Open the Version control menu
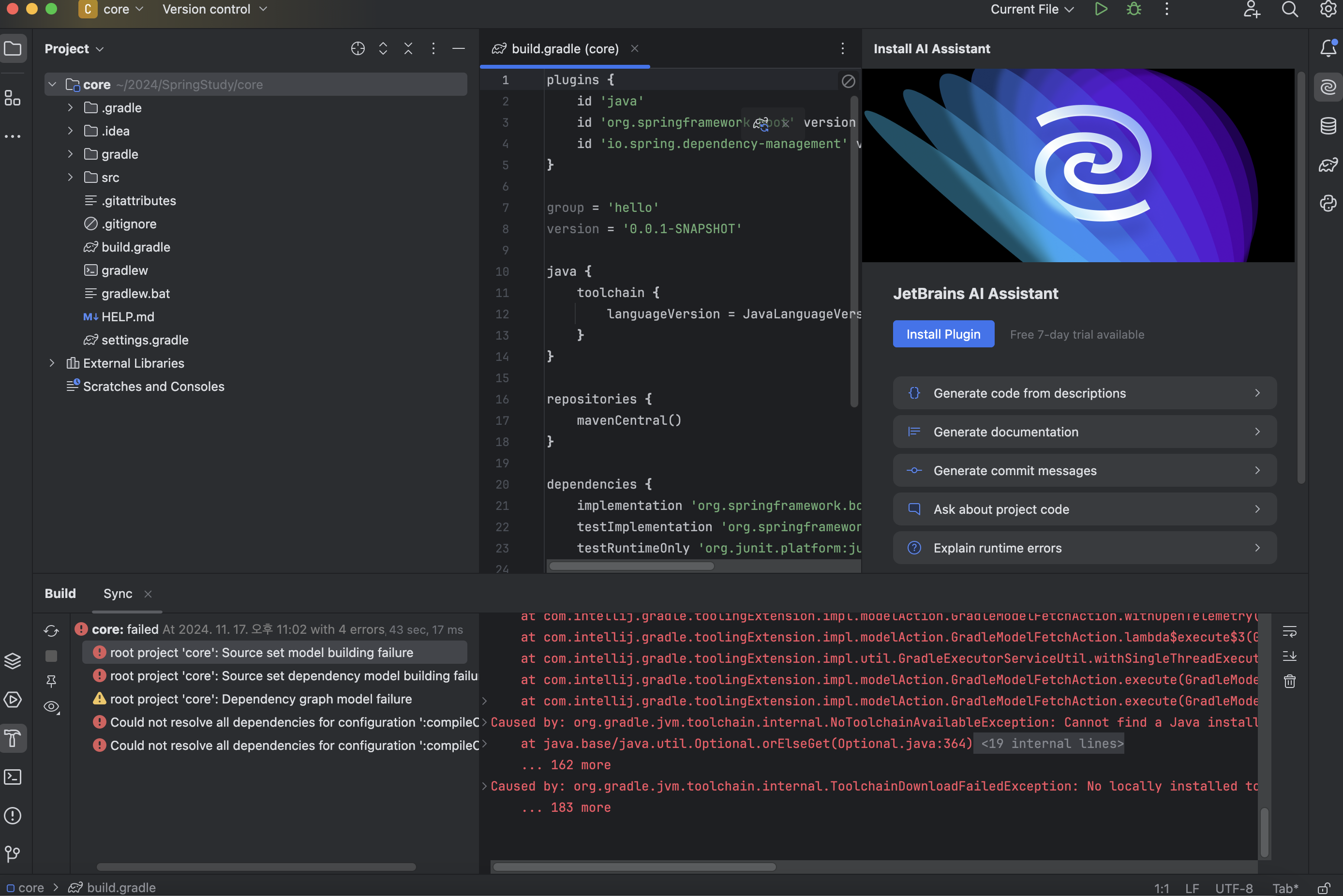This screenshot has height=896, width=1343. [x=214, y=9]
